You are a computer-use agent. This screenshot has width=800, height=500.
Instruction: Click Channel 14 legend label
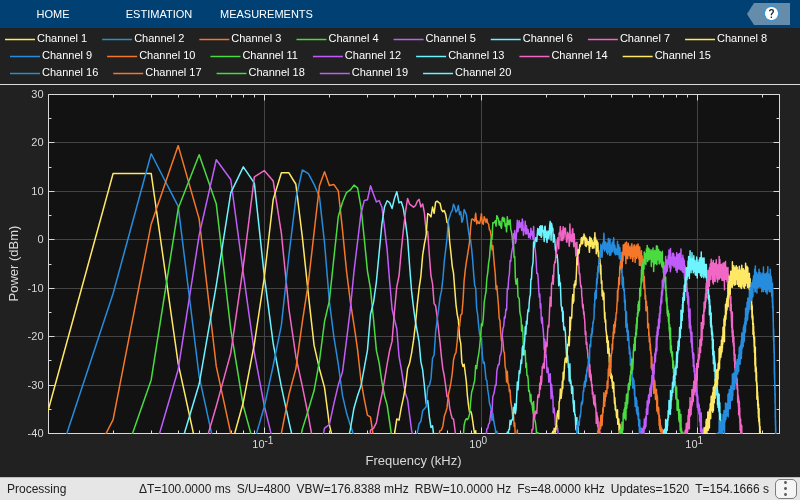pyautogui.click(x=580, y=55)
